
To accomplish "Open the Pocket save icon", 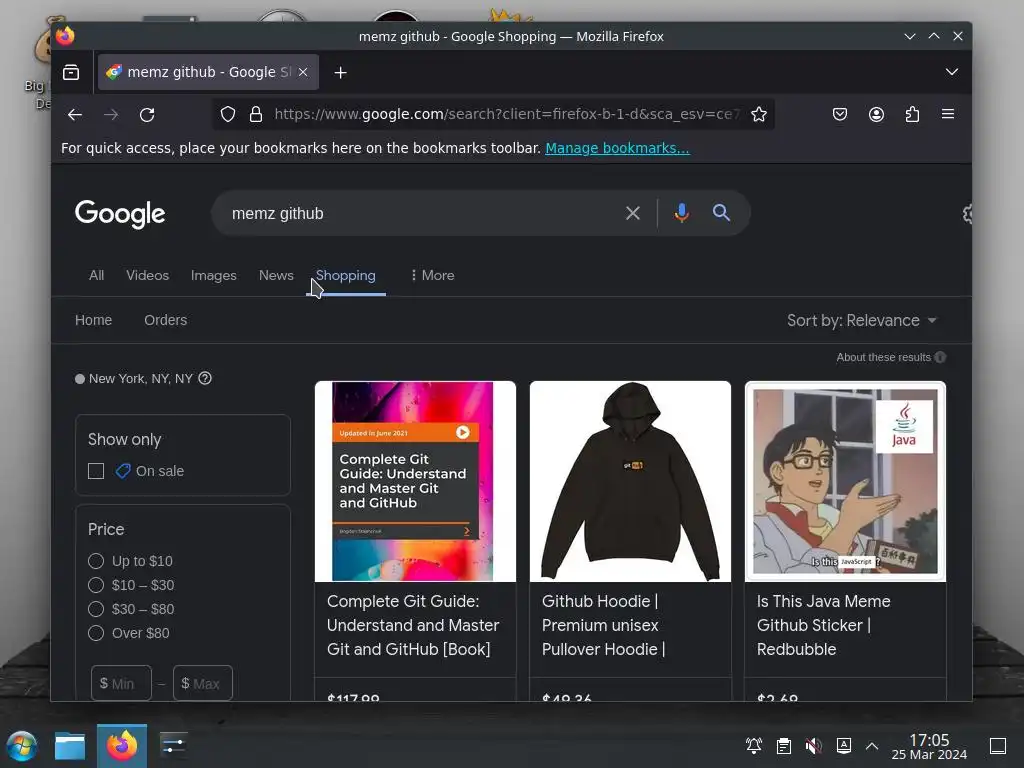I will pyautogui.click(x=840, y=114).
